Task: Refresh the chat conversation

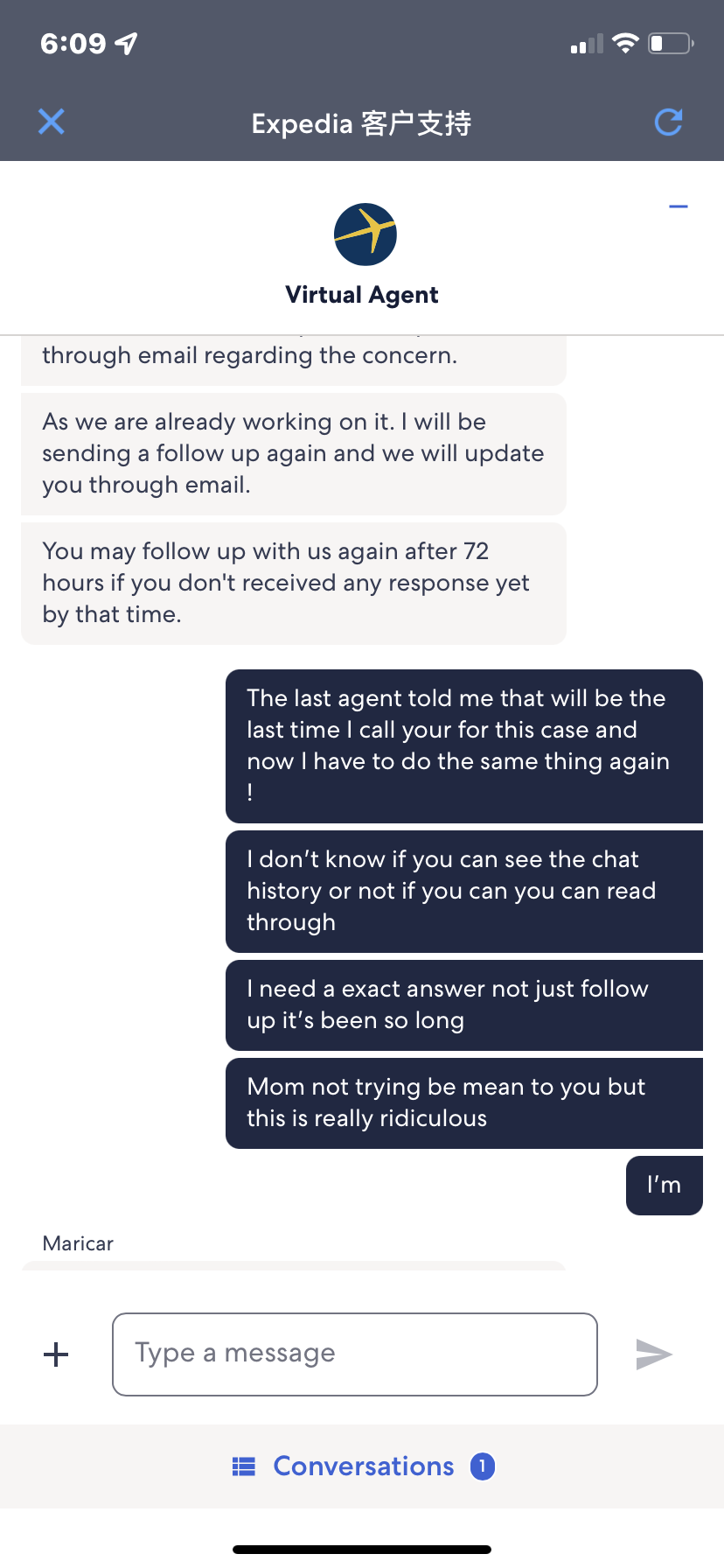Action: pos(668,122)
